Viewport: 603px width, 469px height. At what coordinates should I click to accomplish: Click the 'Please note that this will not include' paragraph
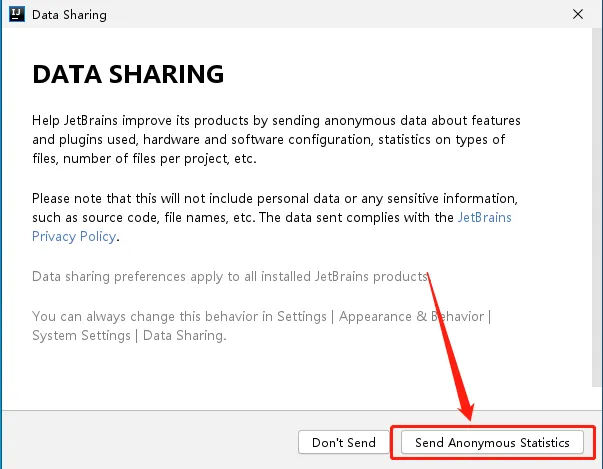[275, 217]
